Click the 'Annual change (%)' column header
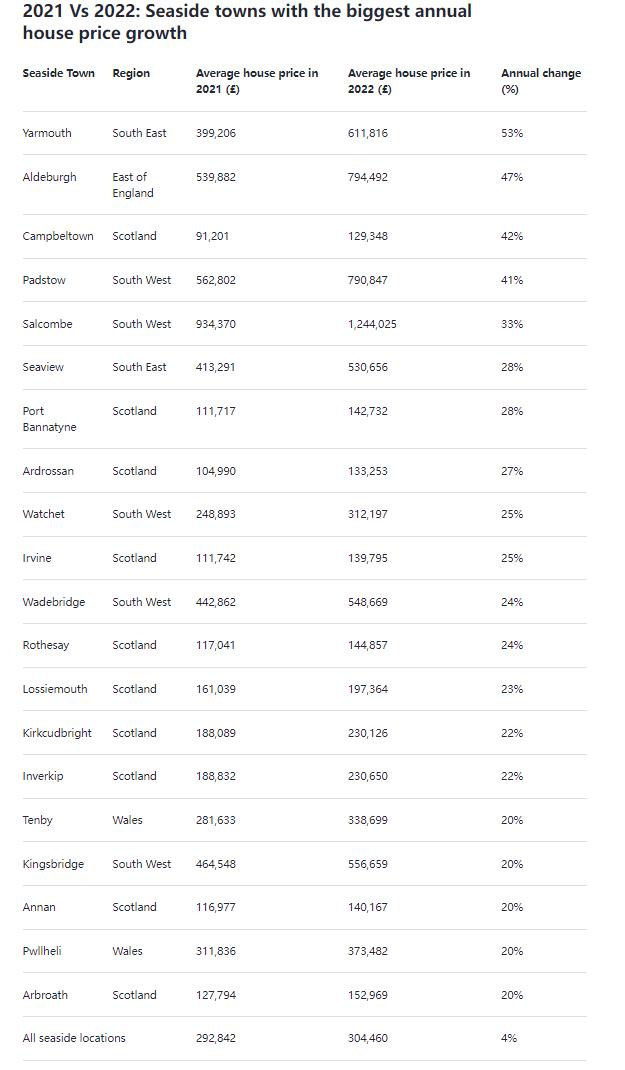The width and height of the screenshot is (625, 1070). pos(540,81)
